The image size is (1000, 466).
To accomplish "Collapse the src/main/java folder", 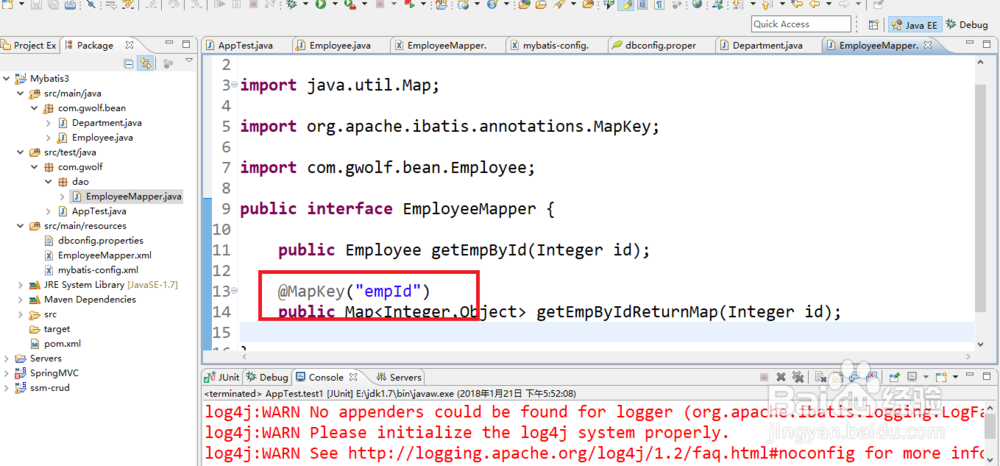I will point(20,93).
